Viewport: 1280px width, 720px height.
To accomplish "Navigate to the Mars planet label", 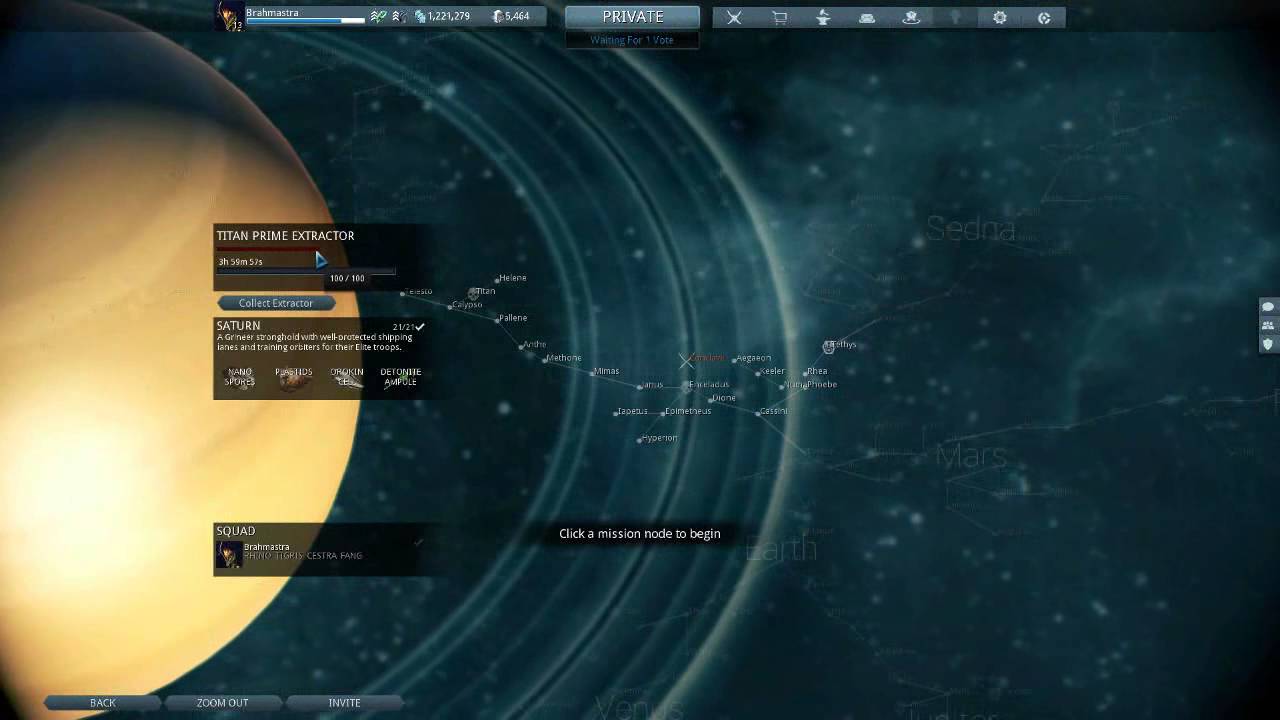I will [970, 457].
